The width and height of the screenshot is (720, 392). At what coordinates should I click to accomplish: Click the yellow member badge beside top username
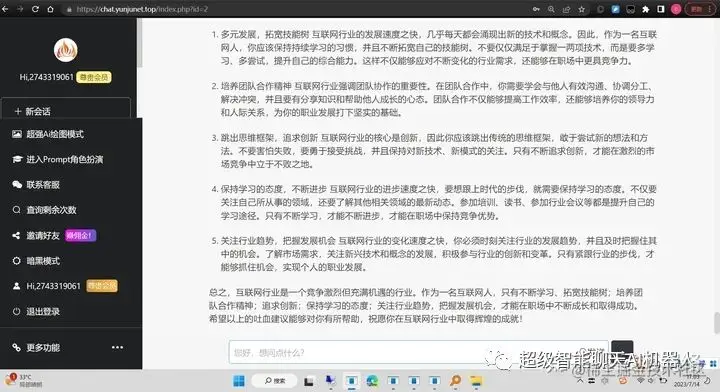94,77
